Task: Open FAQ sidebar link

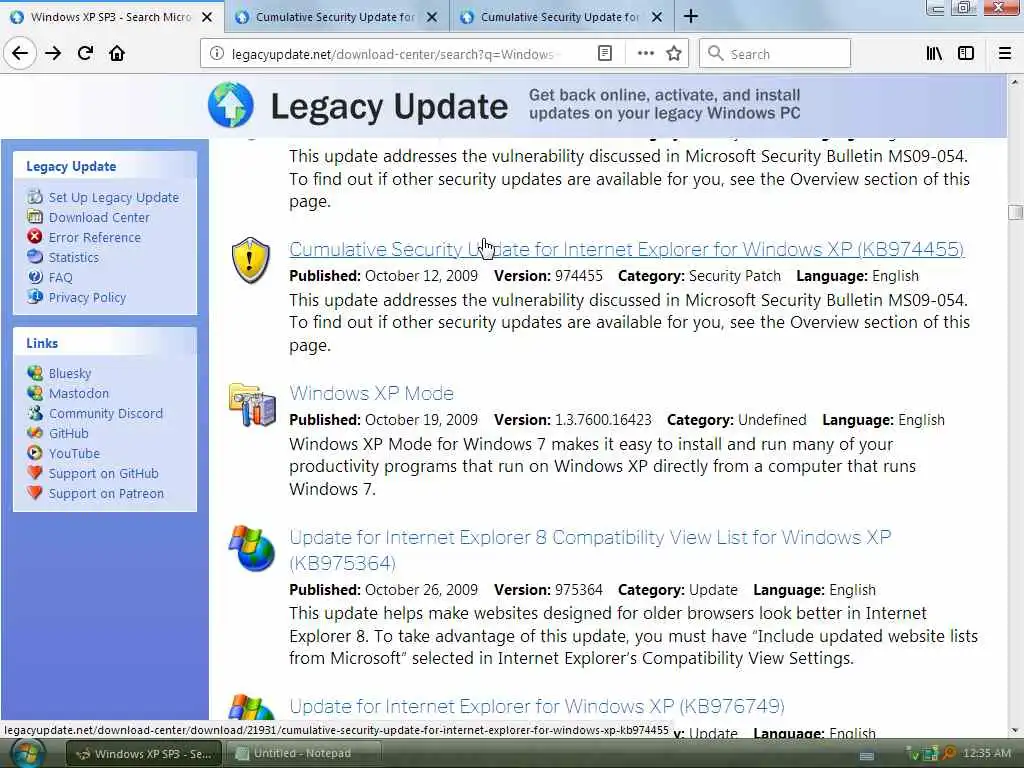Action: pos(61,278)
